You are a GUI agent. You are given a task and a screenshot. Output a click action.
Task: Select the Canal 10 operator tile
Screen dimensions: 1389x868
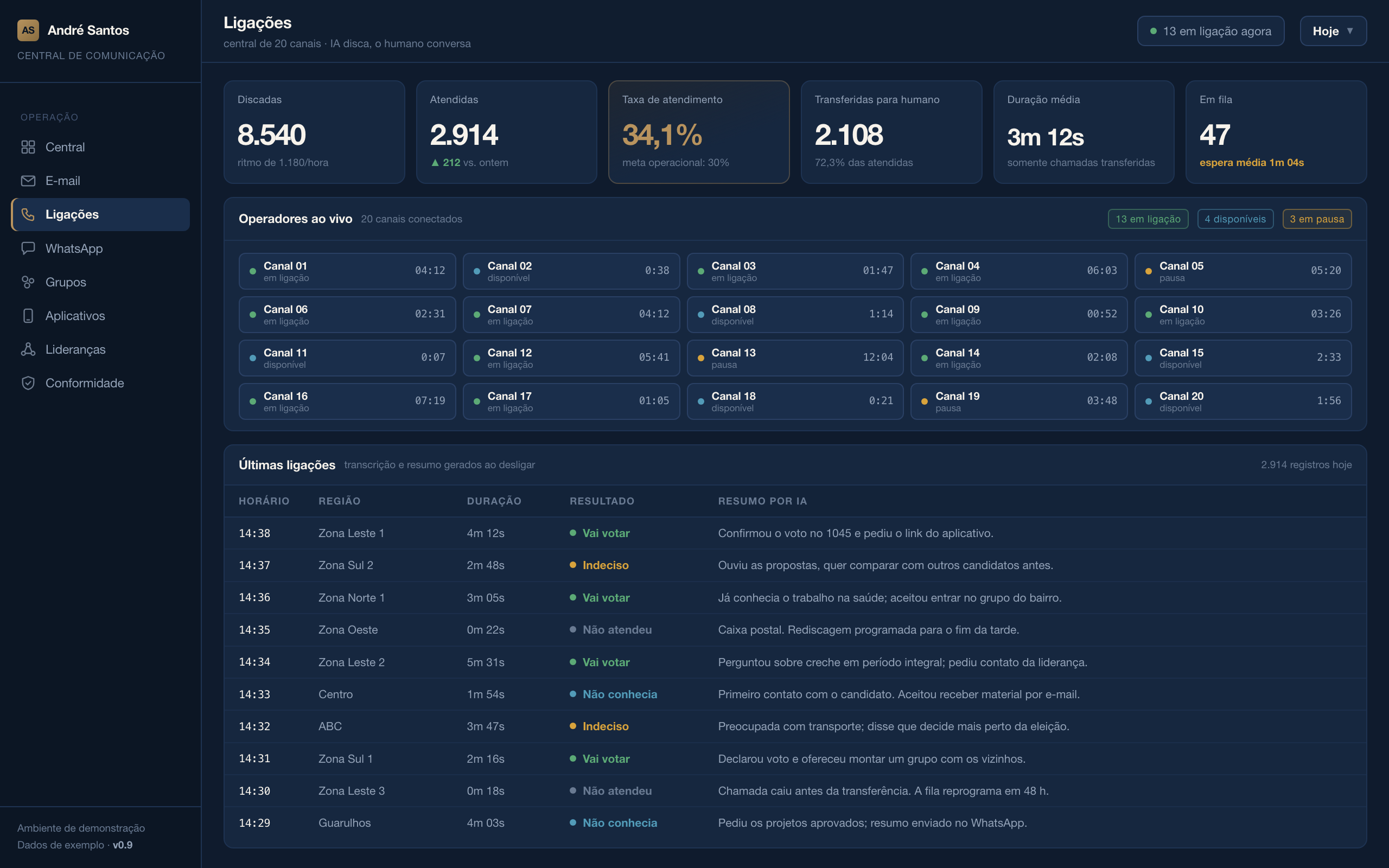click(1243, 315)
